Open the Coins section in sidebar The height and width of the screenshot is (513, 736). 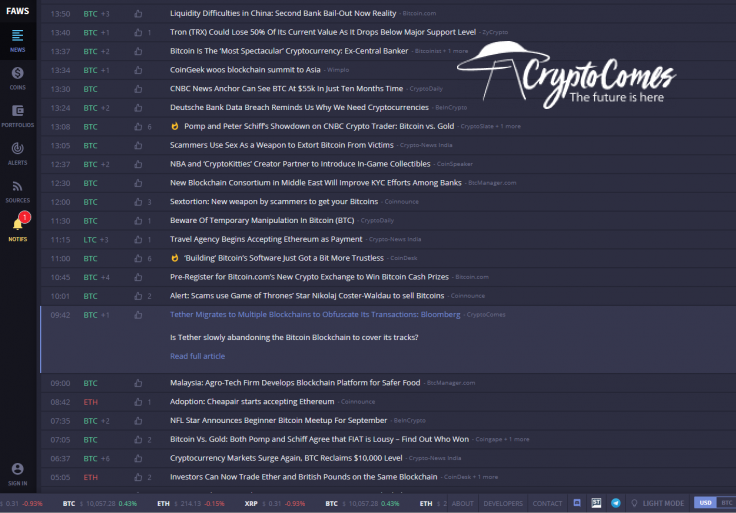[x=17, y=78]
